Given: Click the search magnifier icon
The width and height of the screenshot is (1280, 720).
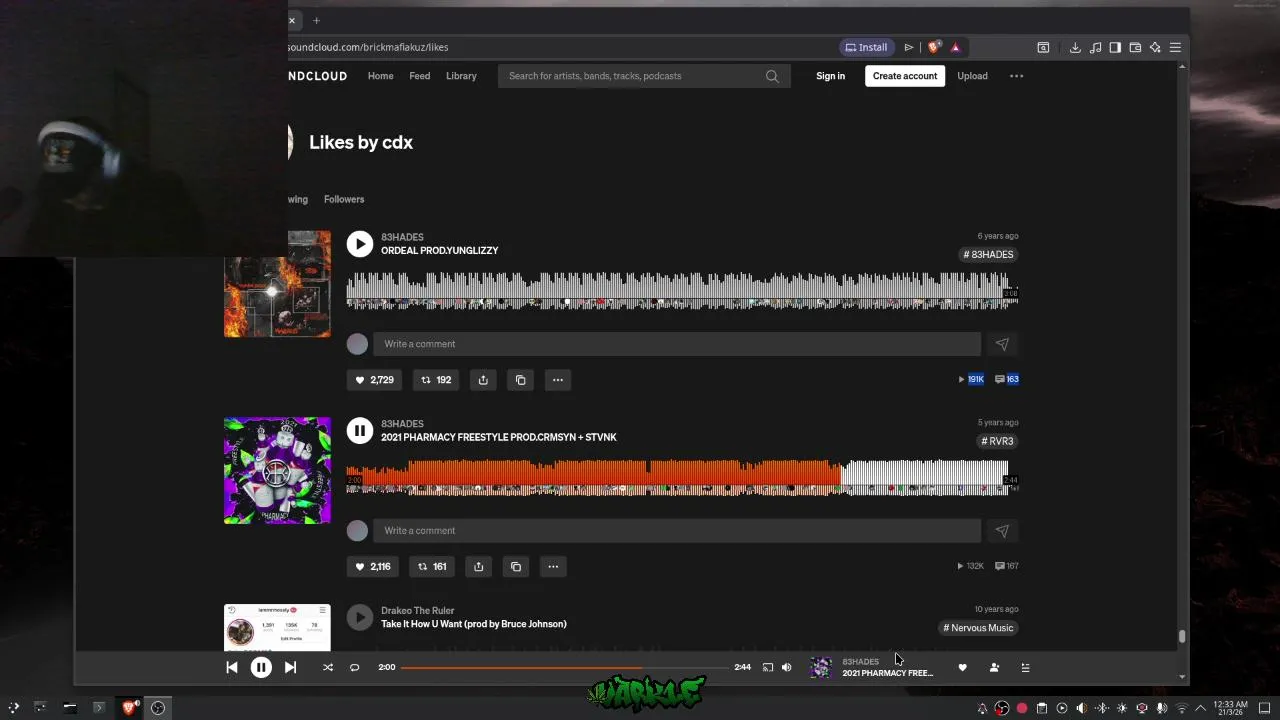Looking at the screenshot, I should (x=772, y=76).
